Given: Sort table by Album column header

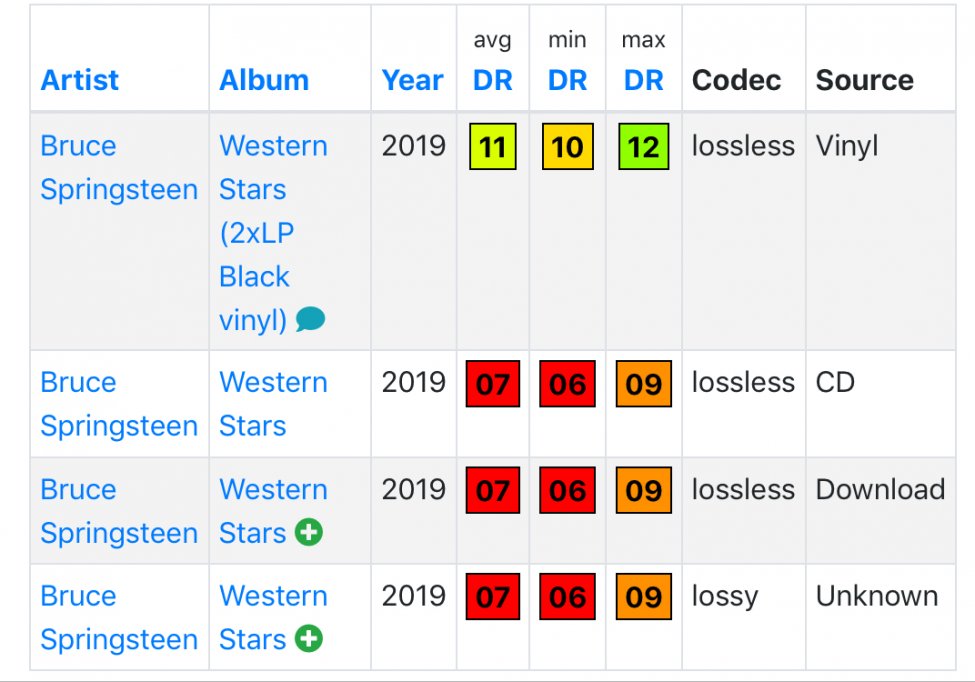Looking at the screenshot, I should (264, 80).
